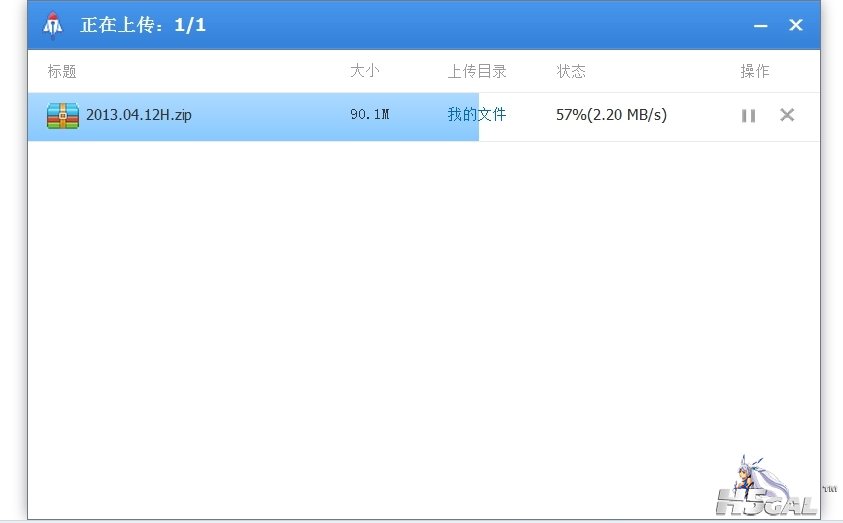Image resolution: width=843 pixels, height=523 pixels.
Task: Click the 90.1M file size value
Action: (x=369, y=115)
